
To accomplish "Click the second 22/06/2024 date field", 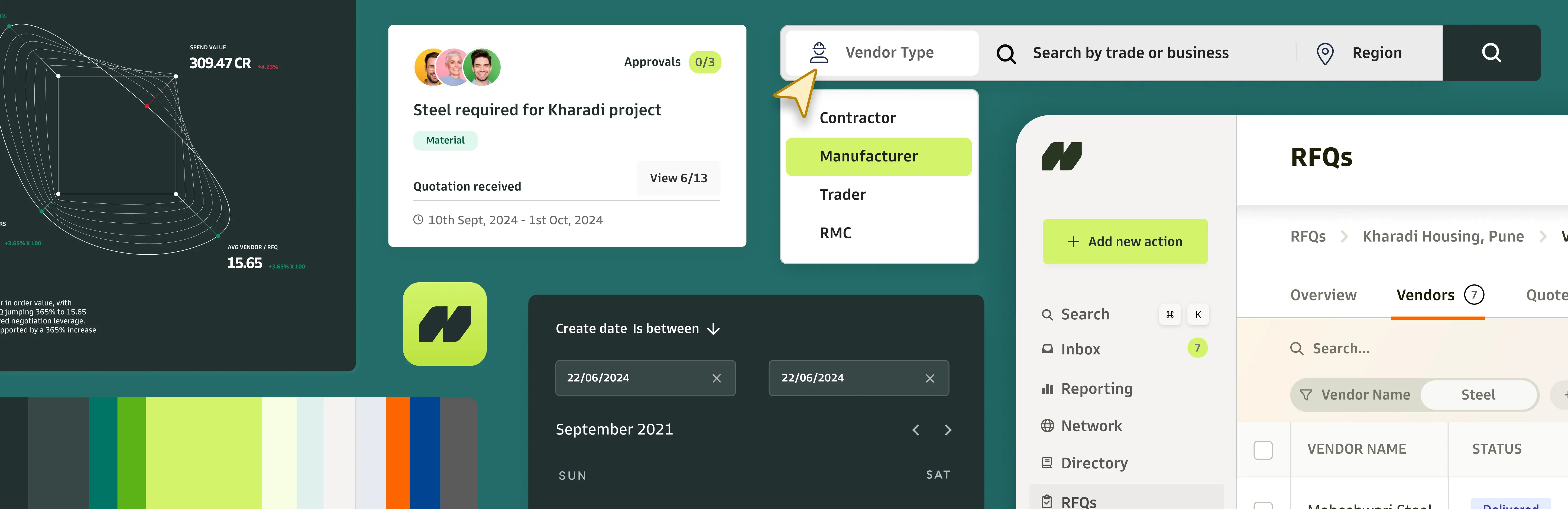I will 858,378.
